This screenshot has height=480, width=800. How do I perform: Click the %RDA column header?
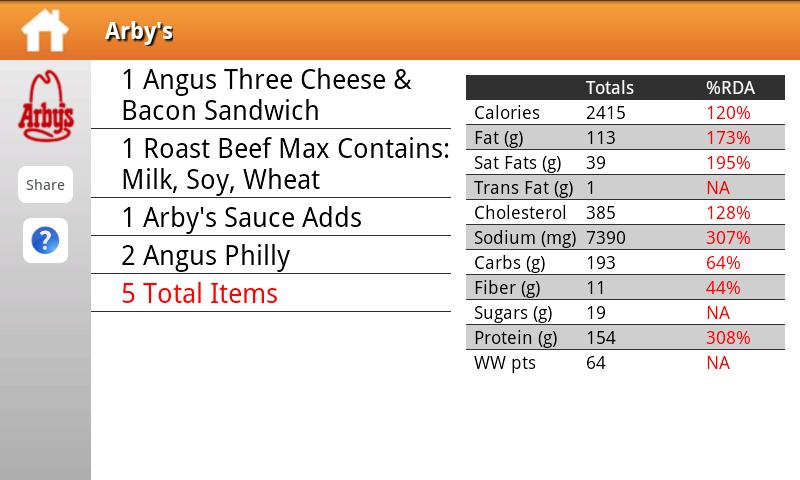point(730,88)
